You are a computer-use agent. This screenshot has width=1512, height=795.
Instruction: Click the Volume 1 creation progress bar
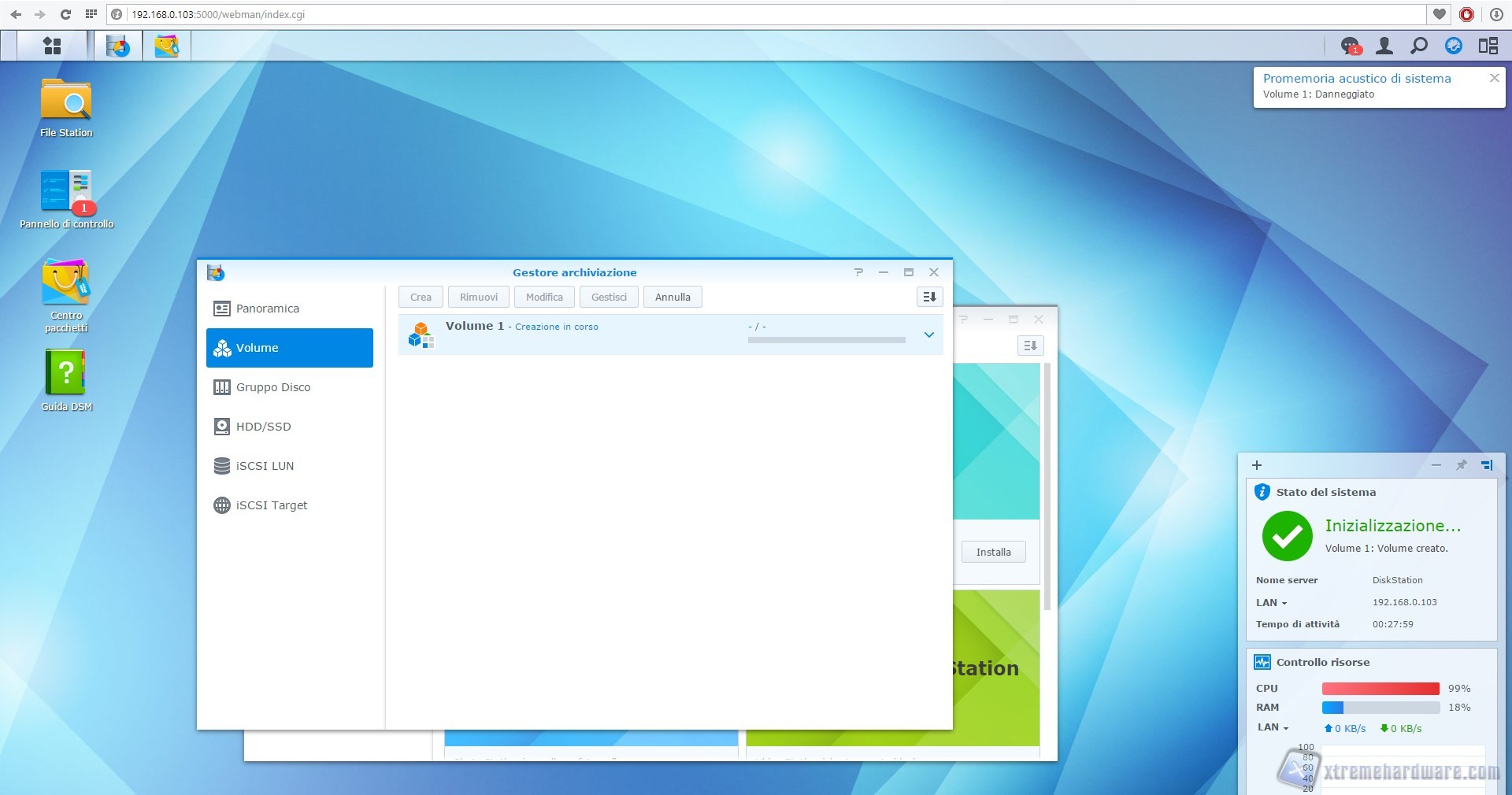tap(826, 340)
